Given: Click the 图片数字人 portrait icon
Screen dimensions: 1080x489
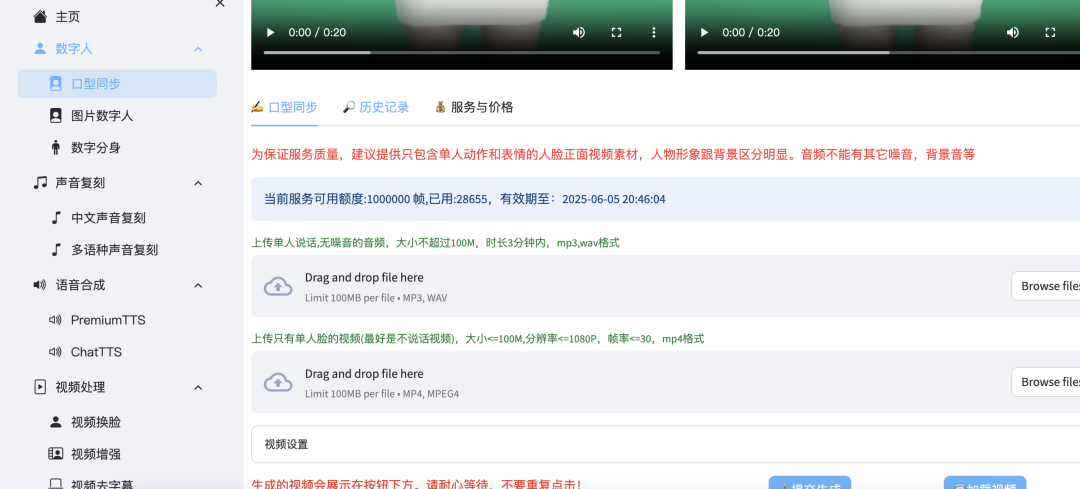Looking at the screenshot, I should (56, 115).
